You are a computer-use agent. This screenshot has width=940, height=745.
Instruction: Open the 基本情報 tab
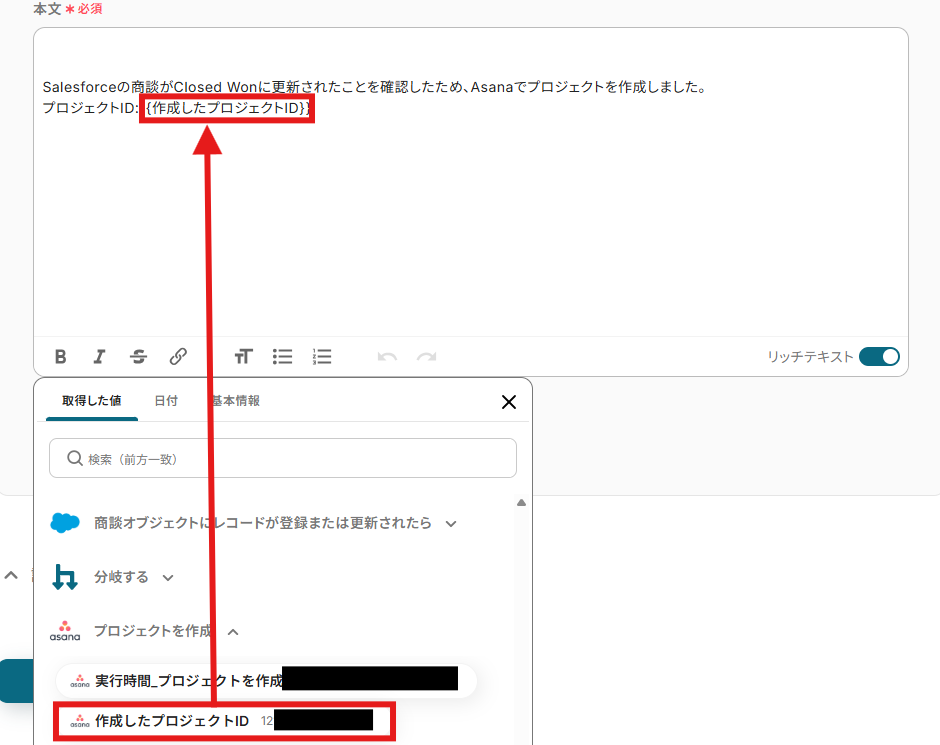point(236,400)
